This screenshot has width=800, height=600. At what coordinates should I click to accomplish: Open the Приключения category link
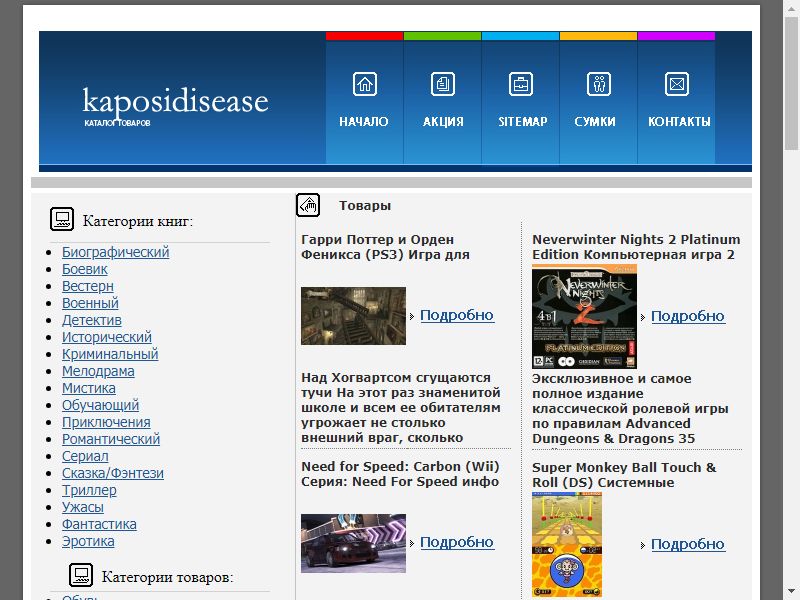[106, 422]
